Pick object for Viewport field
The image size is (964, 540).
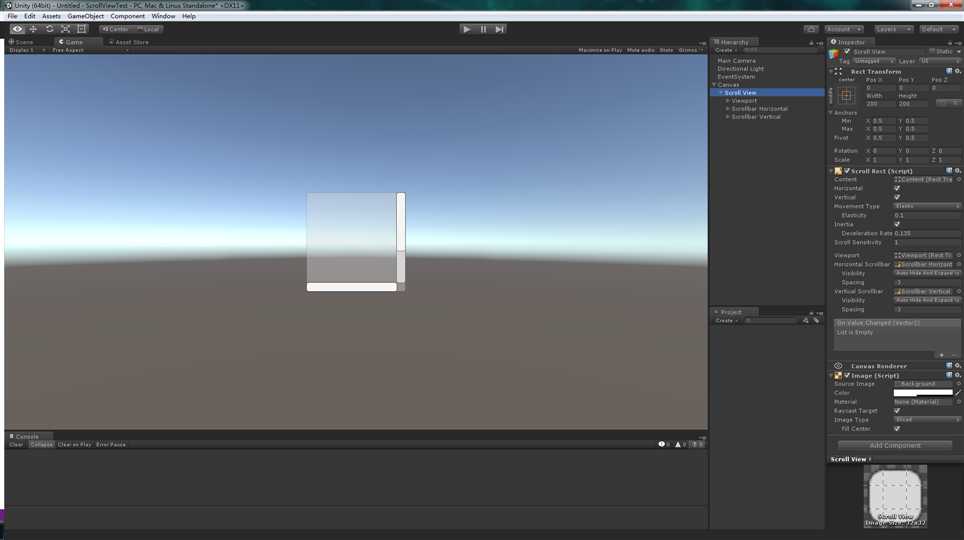coord(958,255)
